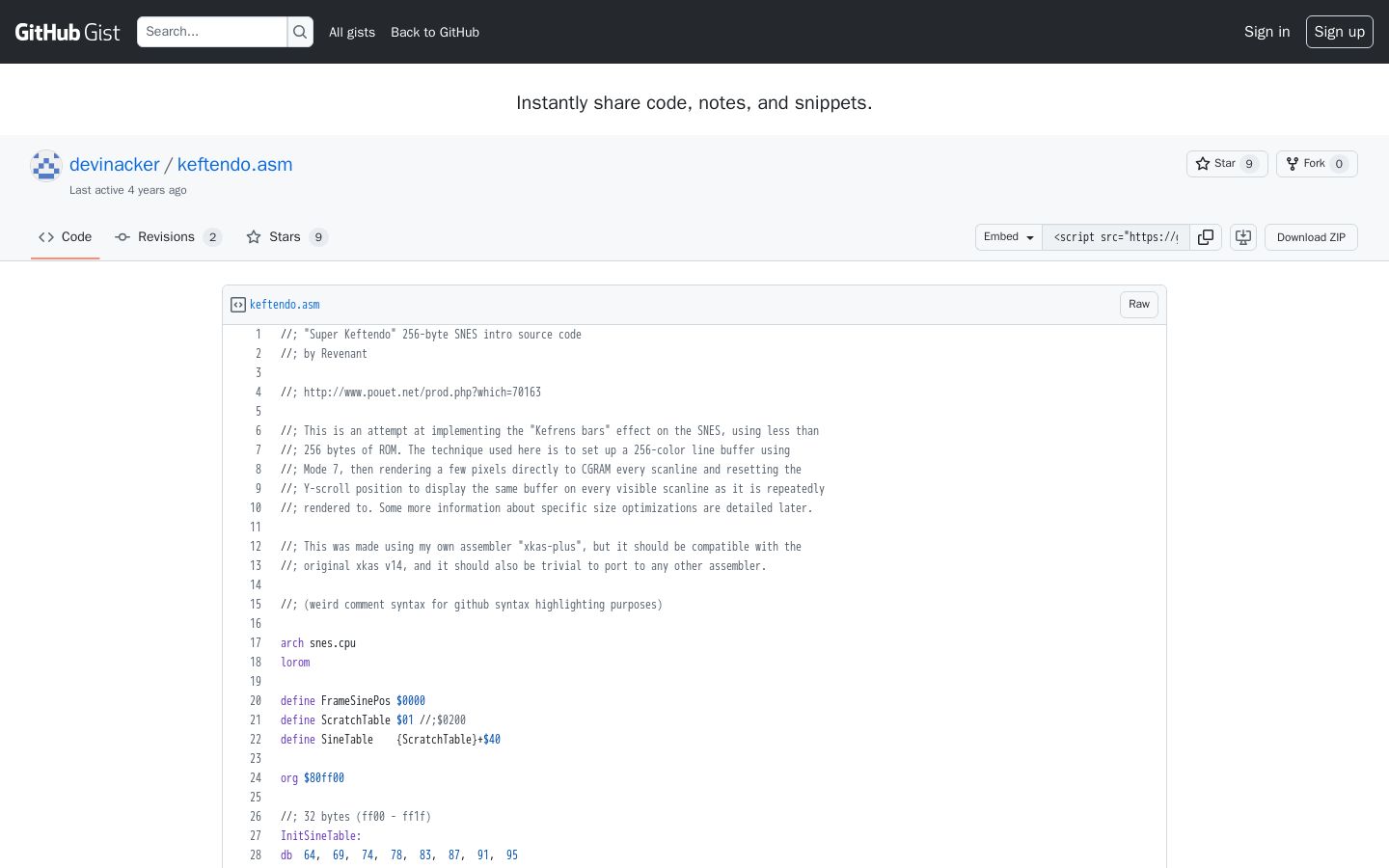Open the GitHub Gist logo home link
This screenshot has width=1389, height=868.
pos(68,32)
